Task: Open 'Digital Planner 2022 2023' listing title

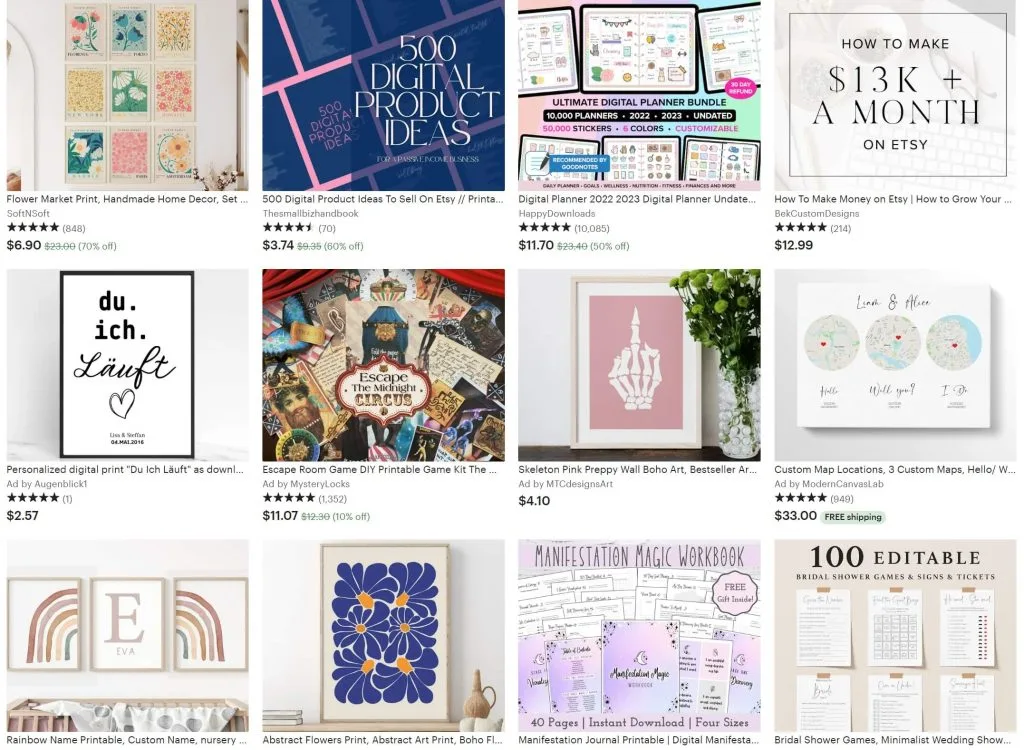Action: click(637, 199)
